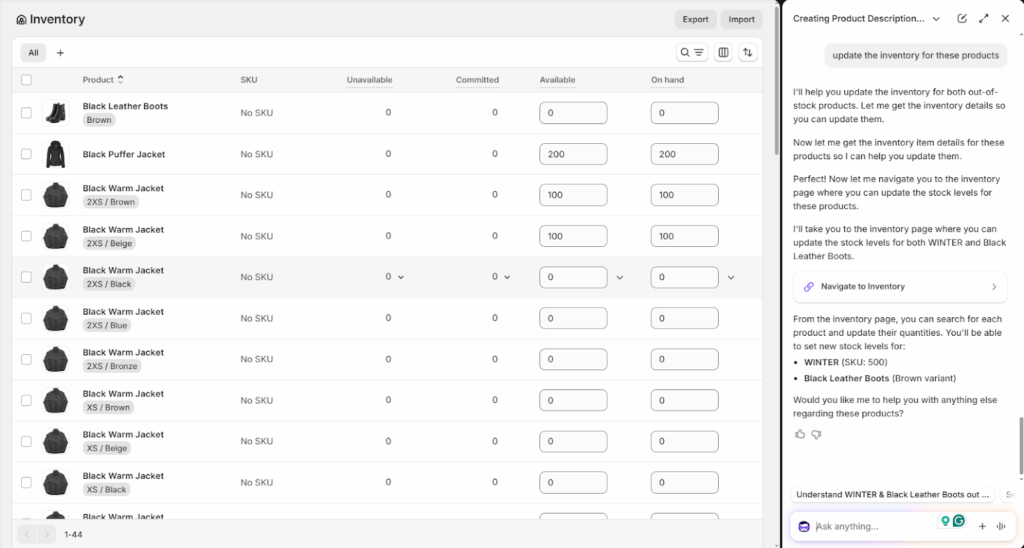Screen dimensions: 1024x548
Task: Open the chat title conversation dropdown
Action: [x=936, y=19]
